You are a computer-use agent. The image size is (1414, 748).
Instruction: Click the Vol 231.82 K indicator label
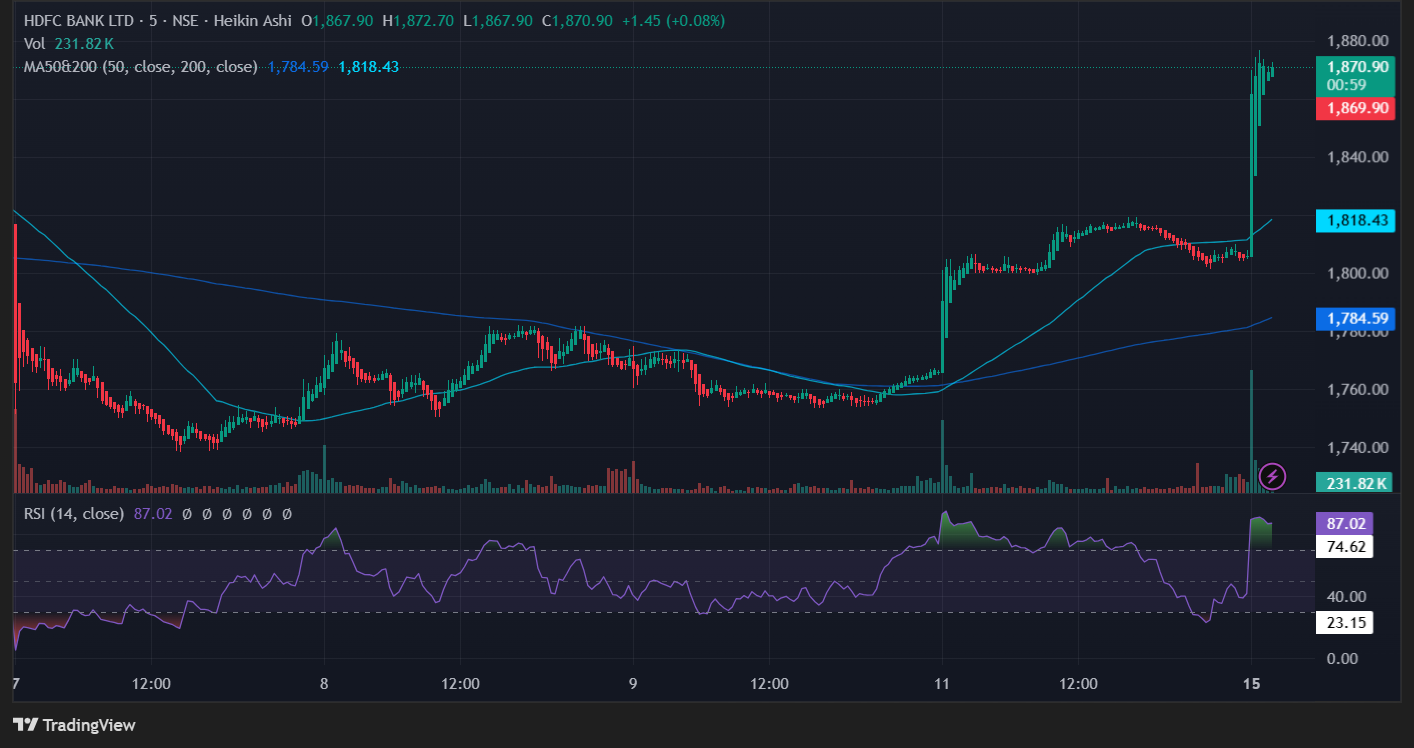[x=69, y=44]
